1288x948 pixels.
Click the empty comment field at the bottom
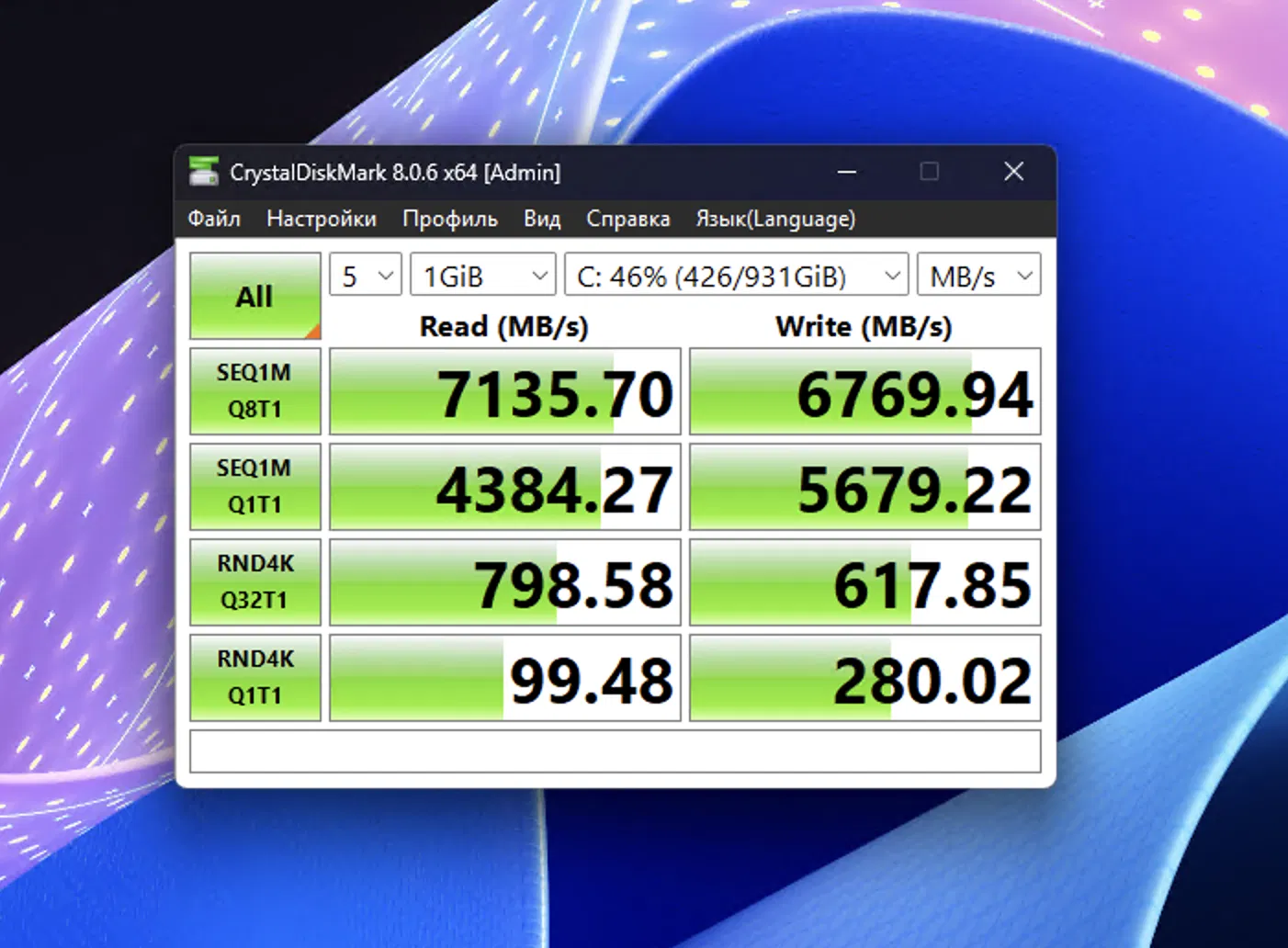pyautogui.click(x=616, y=751)
